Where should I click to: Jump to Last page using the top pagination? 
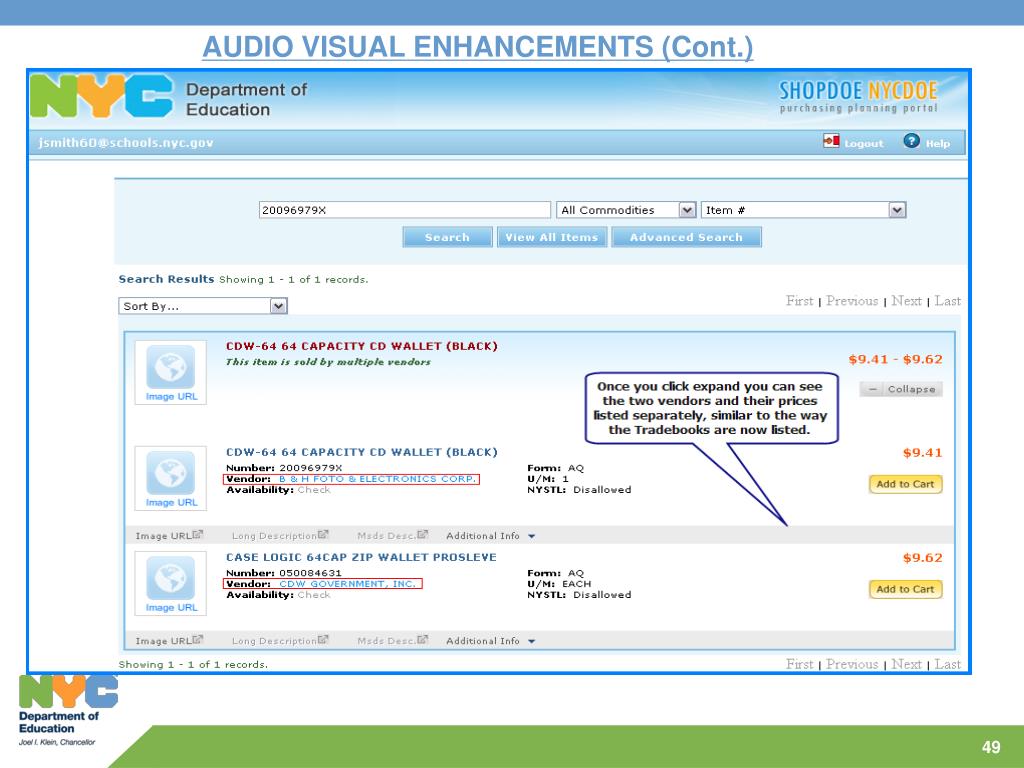(948, 301)
